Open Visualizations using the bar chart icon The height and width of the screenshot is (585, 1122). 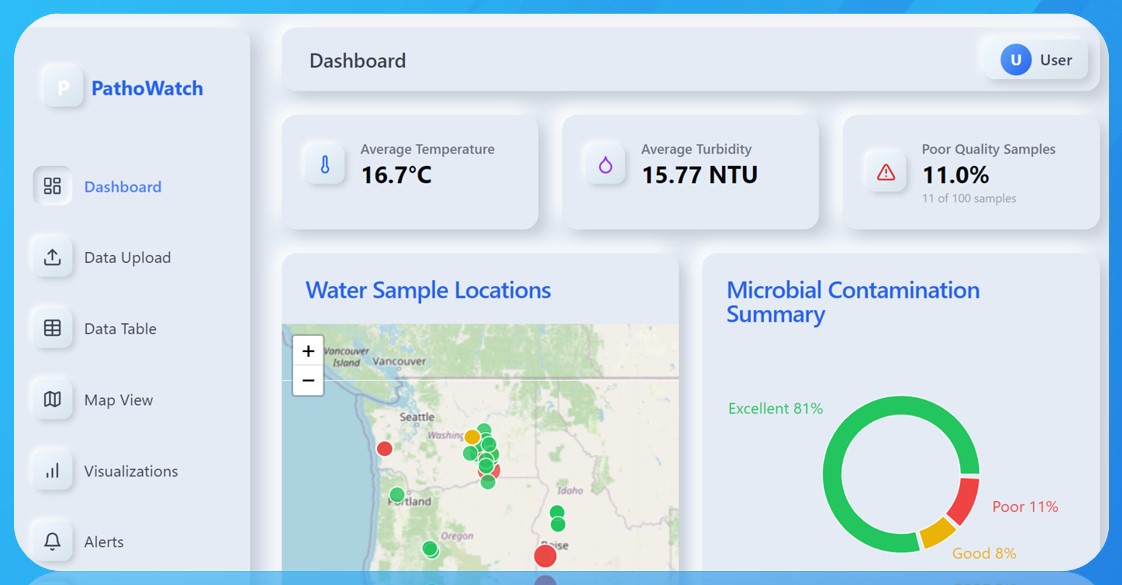52,470
